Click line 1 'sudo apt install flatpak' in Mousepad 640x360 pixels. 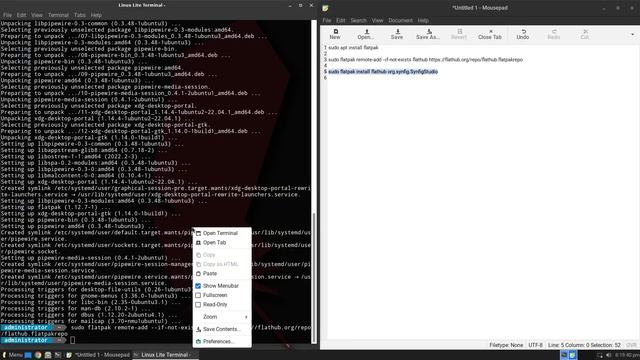353,47
